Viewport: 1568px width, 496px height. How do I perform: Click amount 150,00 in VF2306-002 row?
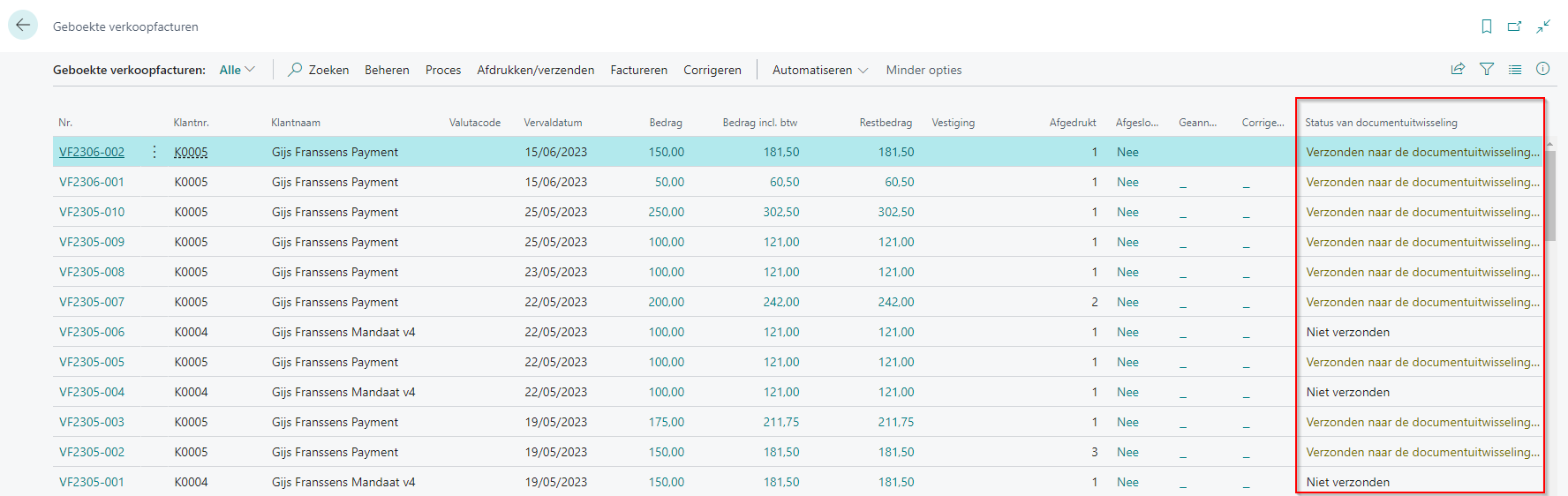pyautogui.click(x=667, y=152)
